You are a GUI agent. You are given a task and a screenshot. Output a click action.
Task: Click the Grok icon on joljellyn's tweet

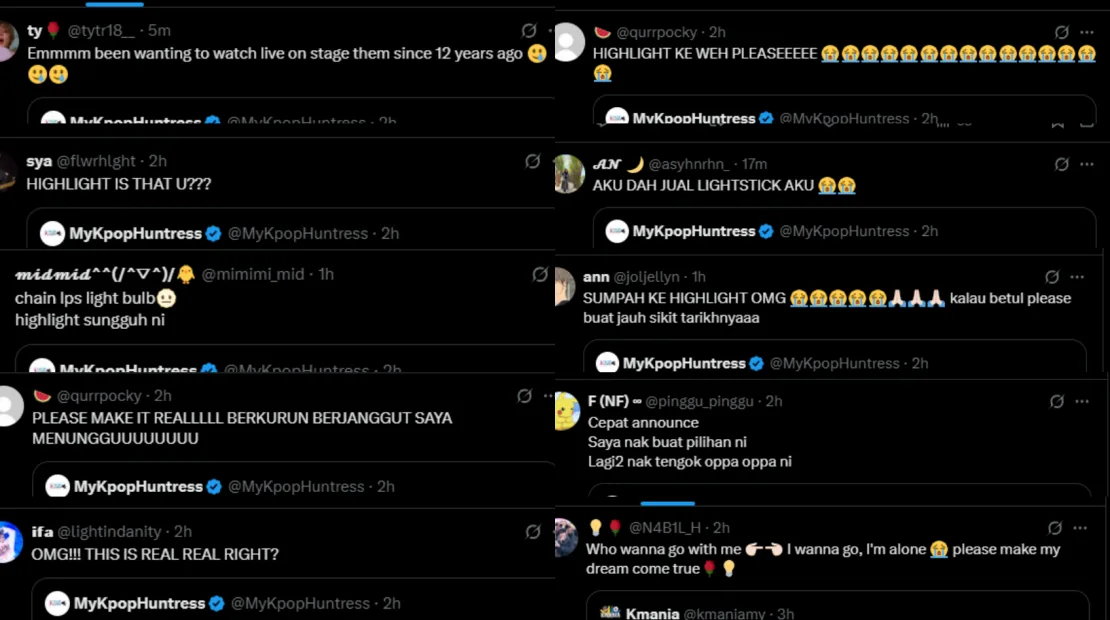(1052, 277)
